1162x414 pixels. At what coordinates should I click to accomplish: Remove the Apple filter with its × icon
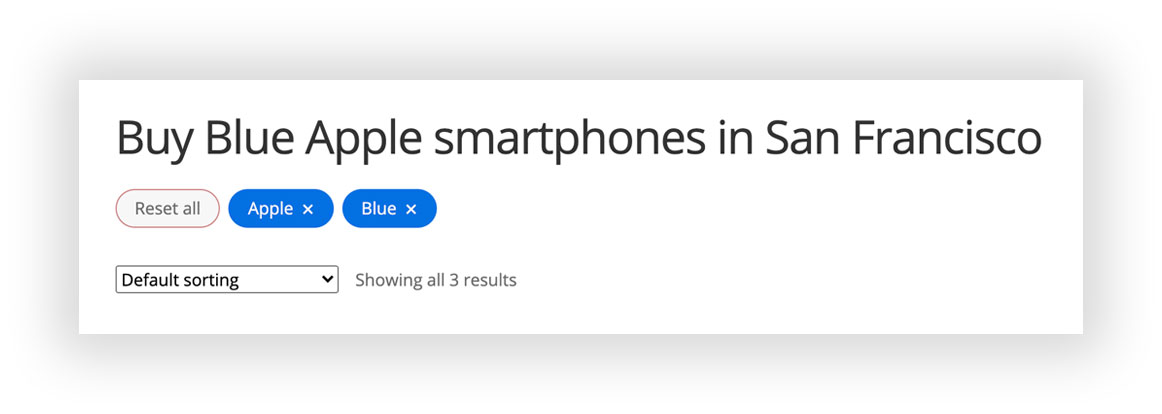tap(308, 209)
